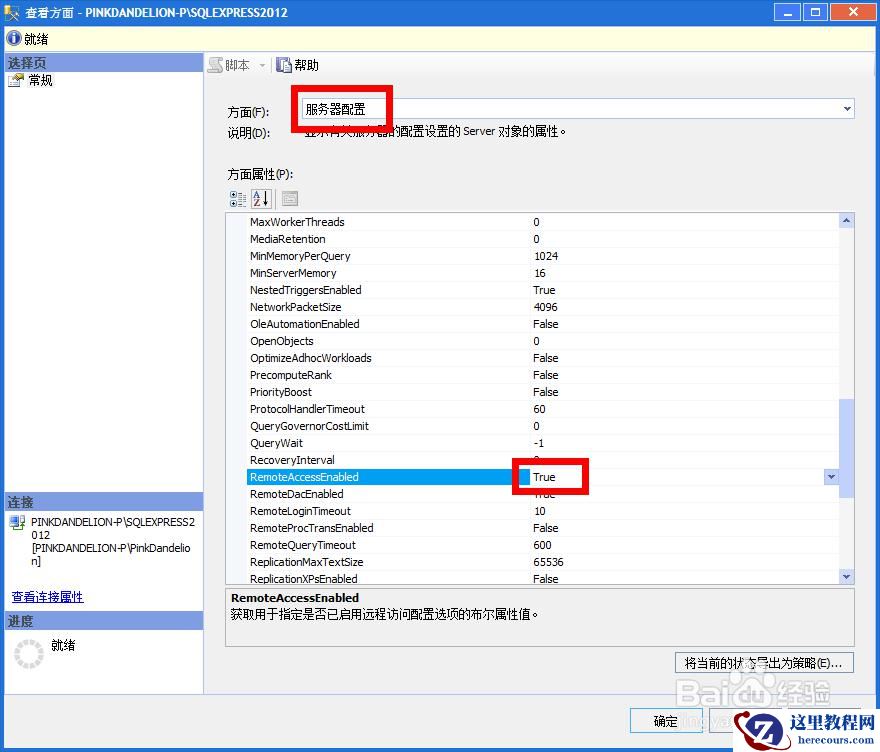The image size is (880, 752).
Task: Select the OpenObjects property
Action: 281,341
